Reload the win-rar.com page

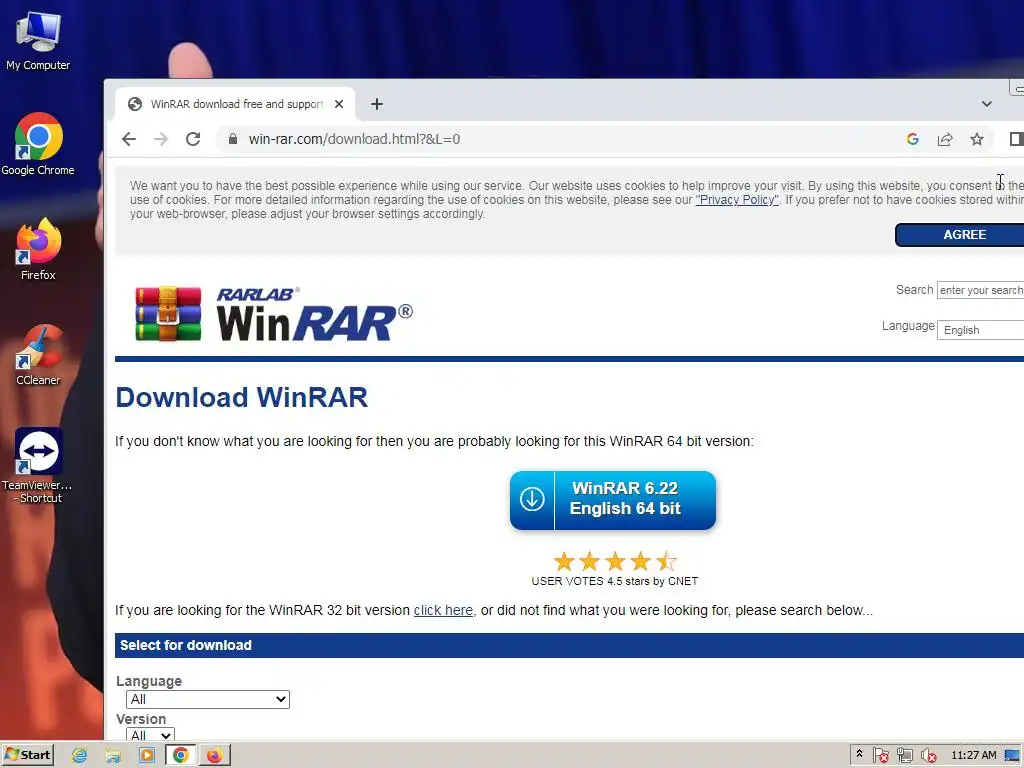[x=193, y=139]
